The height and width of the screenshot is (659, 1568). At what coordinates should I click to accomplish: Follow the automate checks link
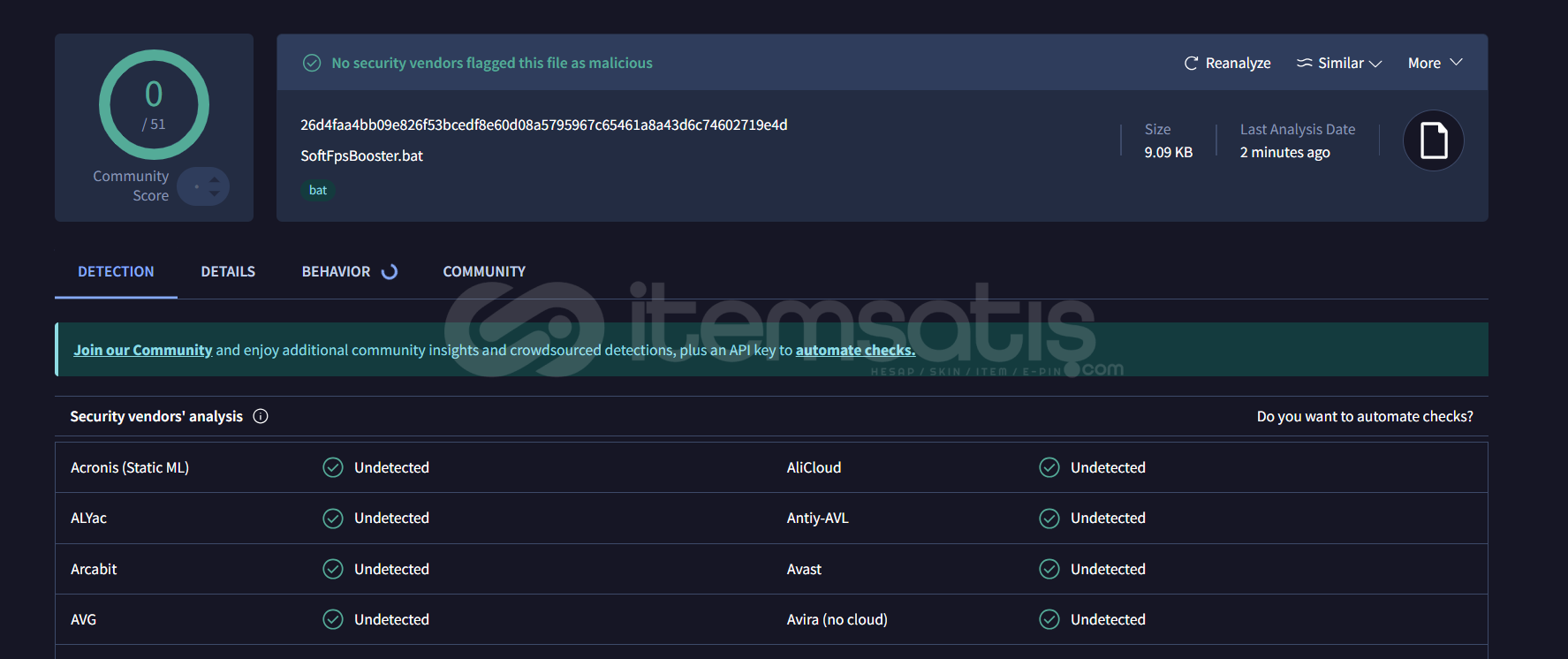pos(855,350)
